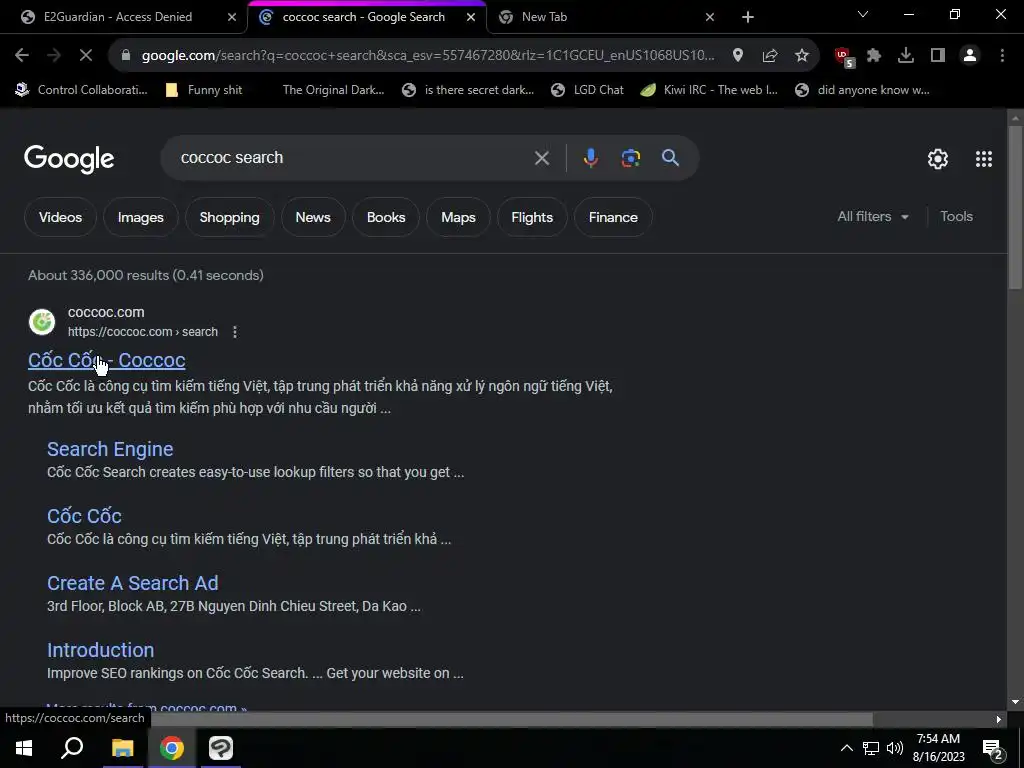The image size is (1024, 768).
Task: Open a new browser tab
Action: tap(748, 17)
